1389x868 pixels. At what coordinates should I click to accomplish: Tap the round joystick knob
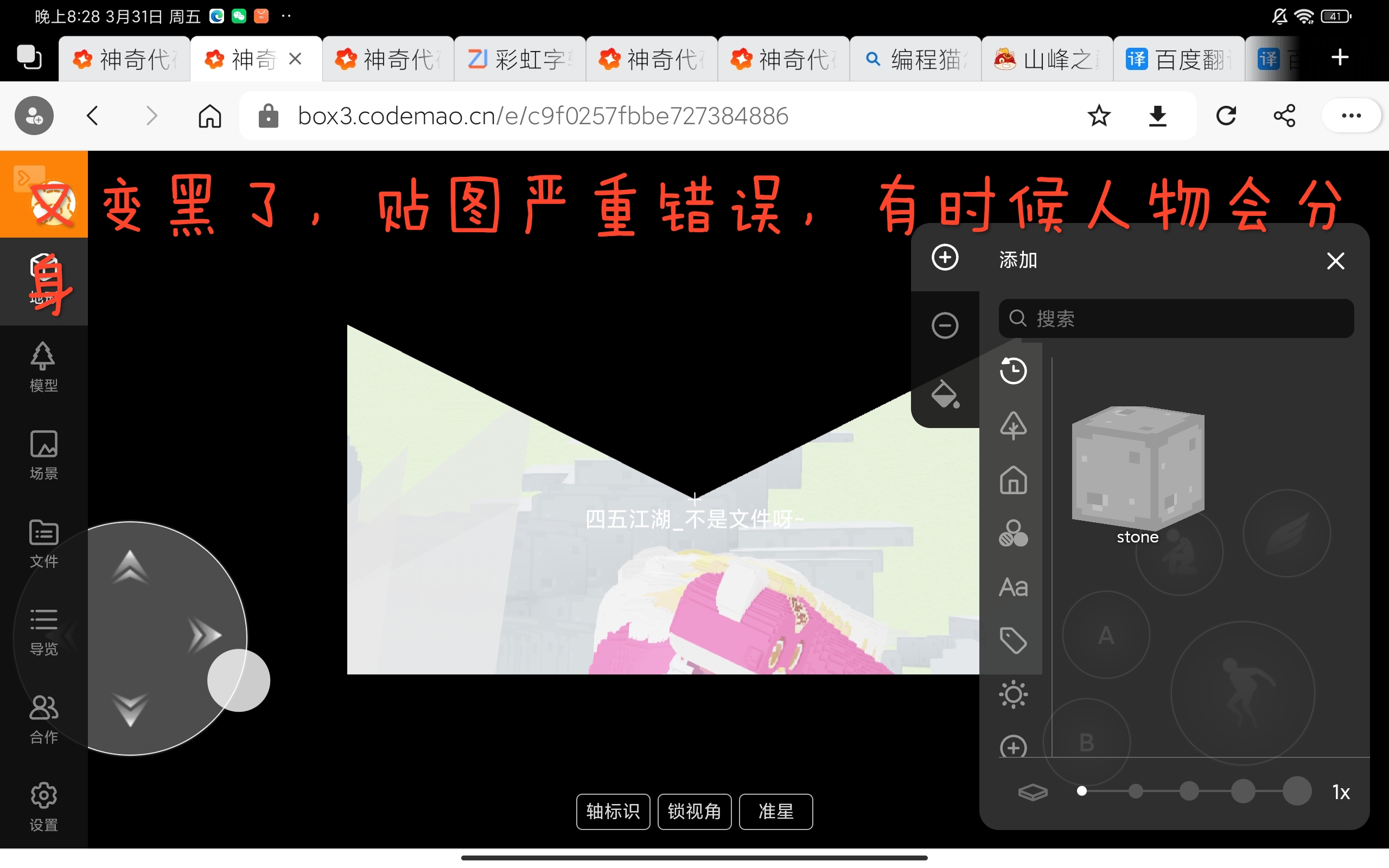click(x=239, y=680)
